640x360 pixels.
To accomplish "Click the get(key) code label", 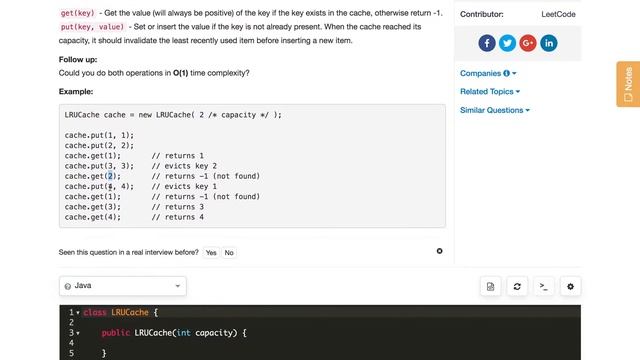I will point(78,13).
